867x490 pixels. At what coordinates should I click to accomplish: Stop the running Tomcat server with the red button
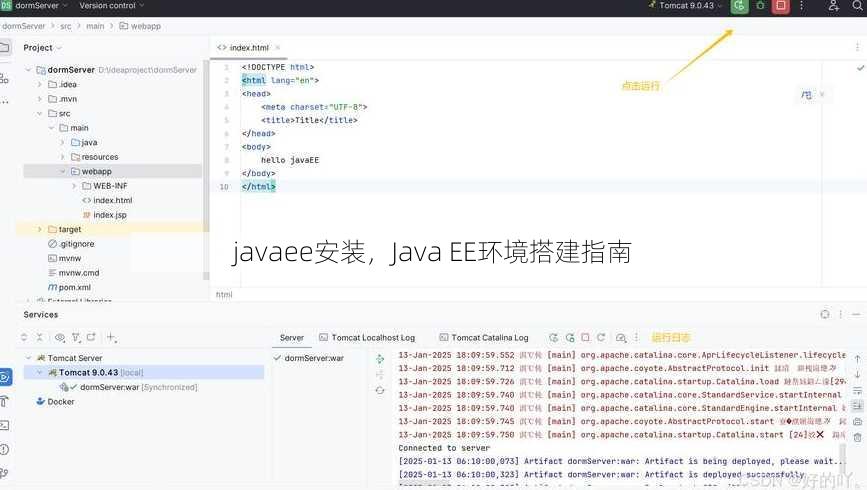point(780,6)
